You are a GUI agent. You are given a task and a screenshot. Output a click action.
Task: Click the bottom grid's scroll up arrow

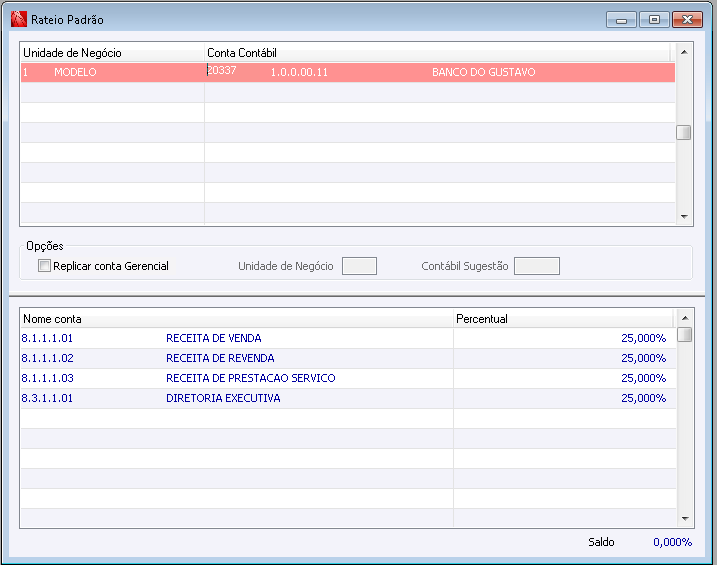click(685, 318)
